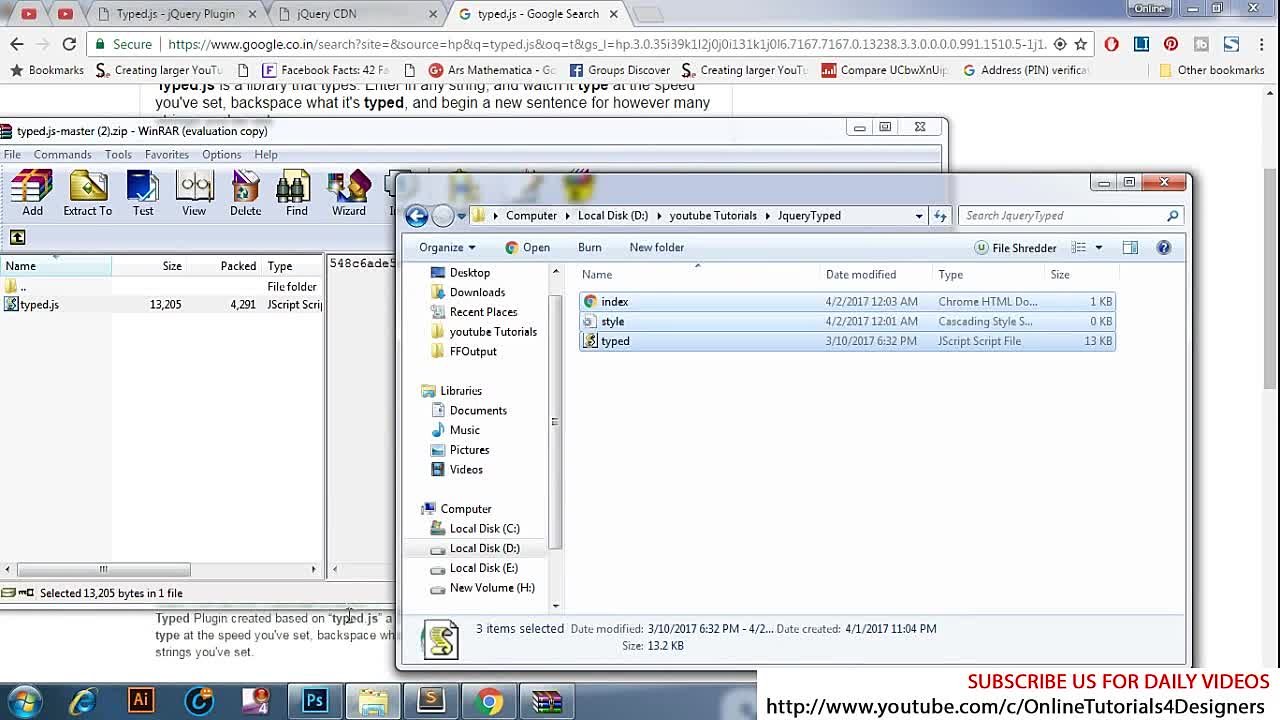Click the Find icon in WinRAR toolbar

pyautogui.click(x=296, y=193)
